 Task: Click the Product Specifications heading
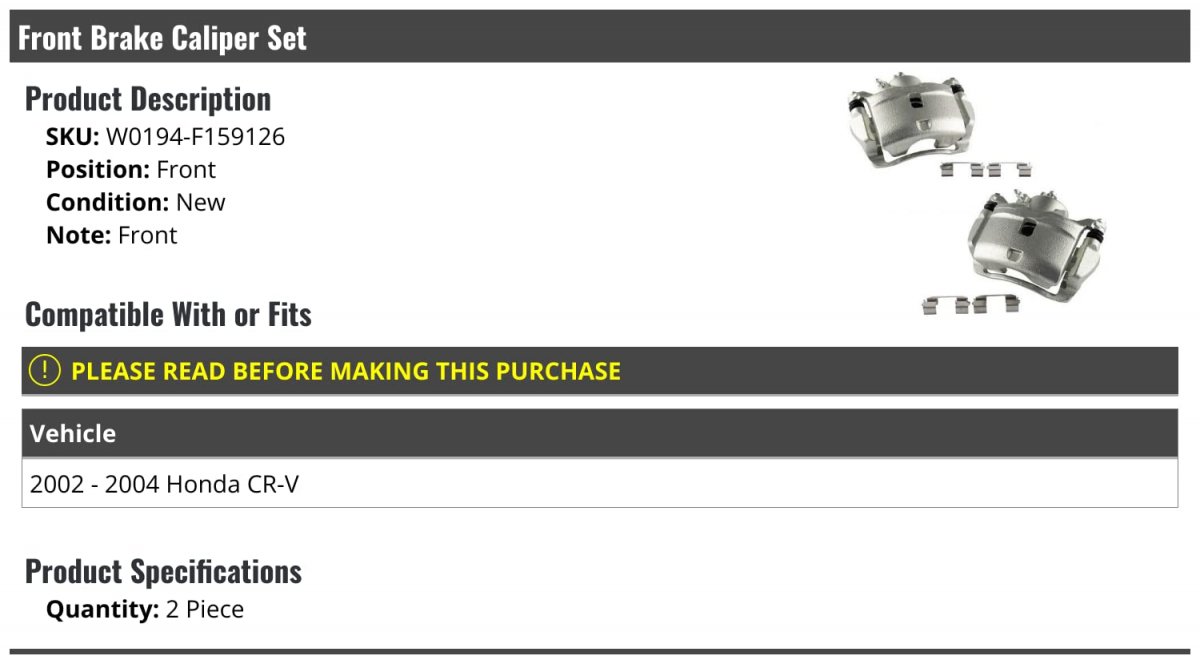coord(163,572)
